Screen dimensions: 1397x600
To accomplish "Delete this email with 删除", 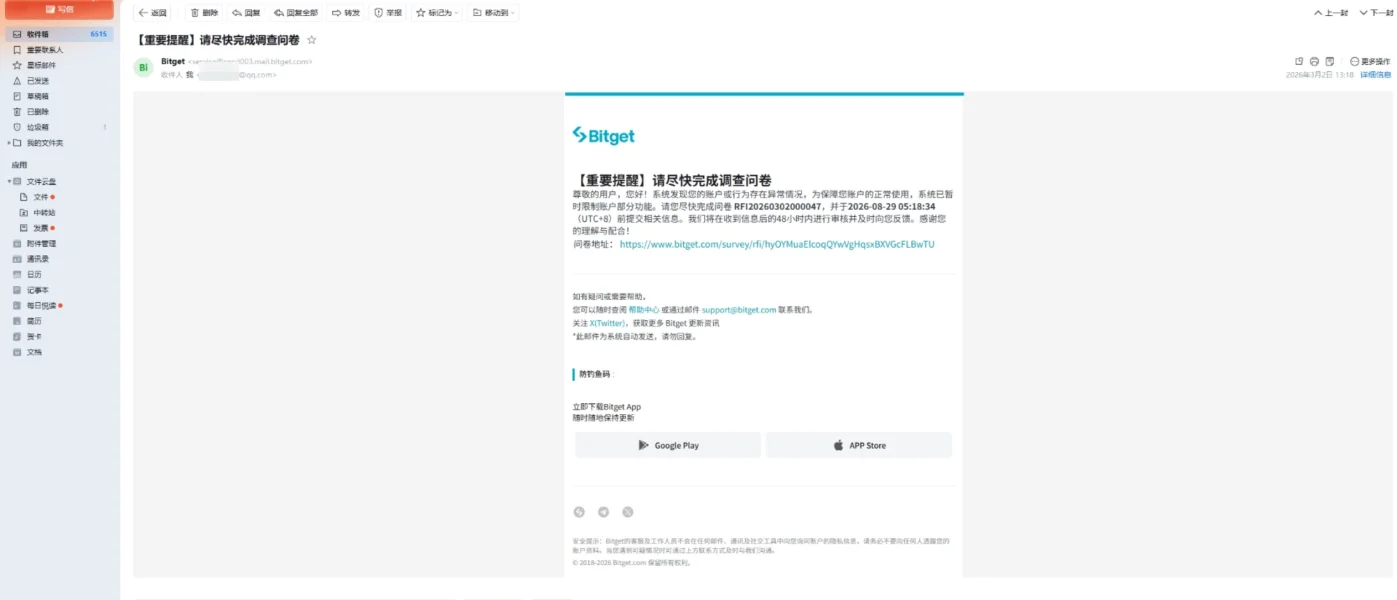I will pos(204,13).
